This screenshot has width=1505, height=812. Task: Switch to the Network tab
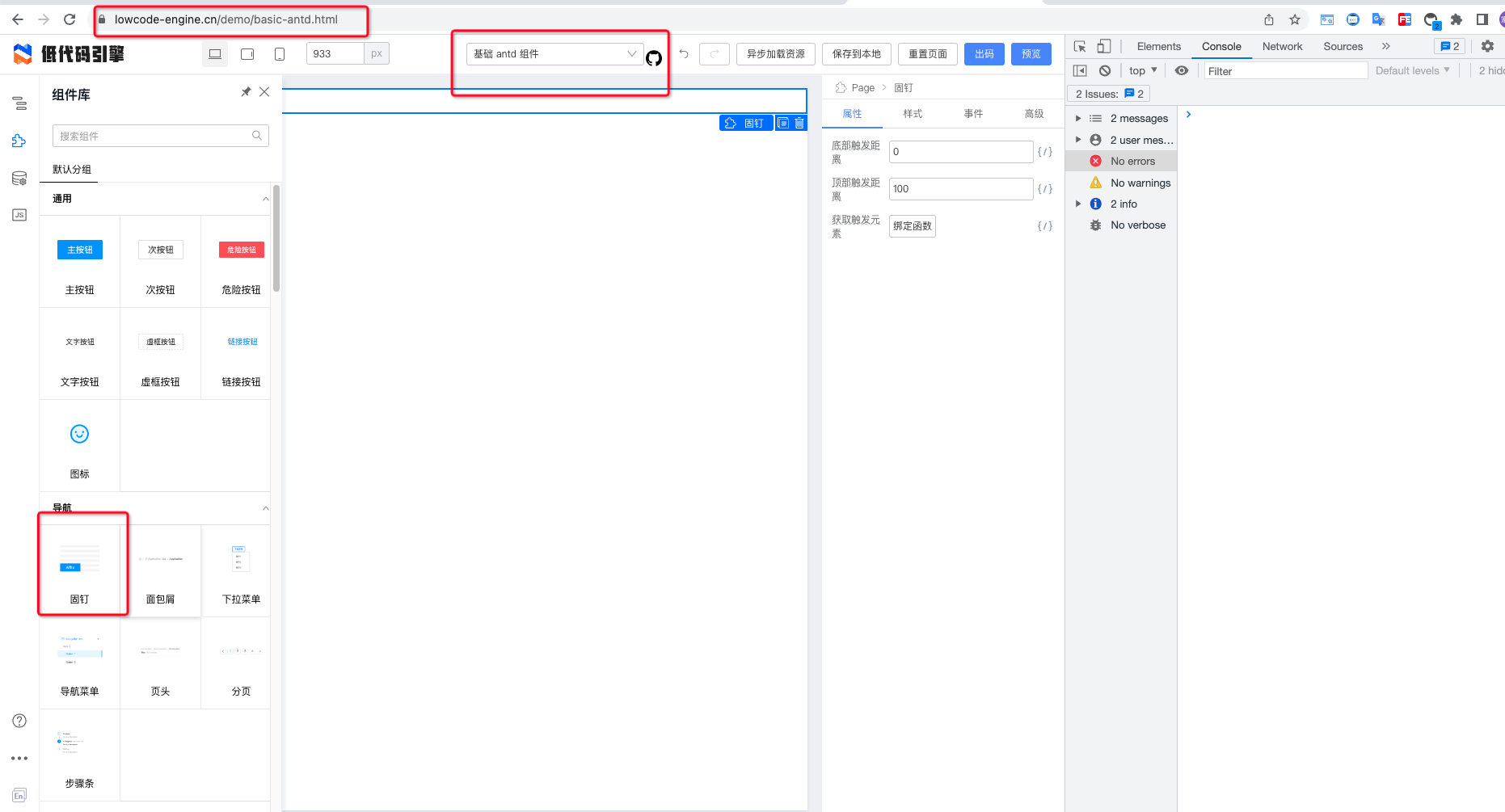click(1281, 46)
